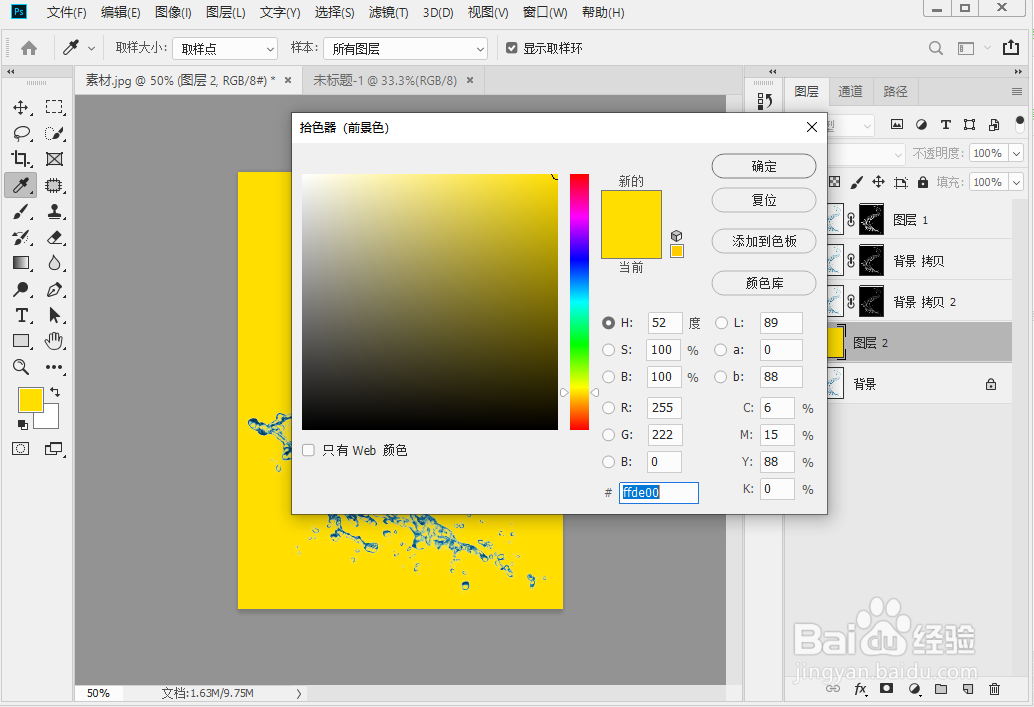Select the Move tool
The image size is (1034, 707).
tap(21, 106)
